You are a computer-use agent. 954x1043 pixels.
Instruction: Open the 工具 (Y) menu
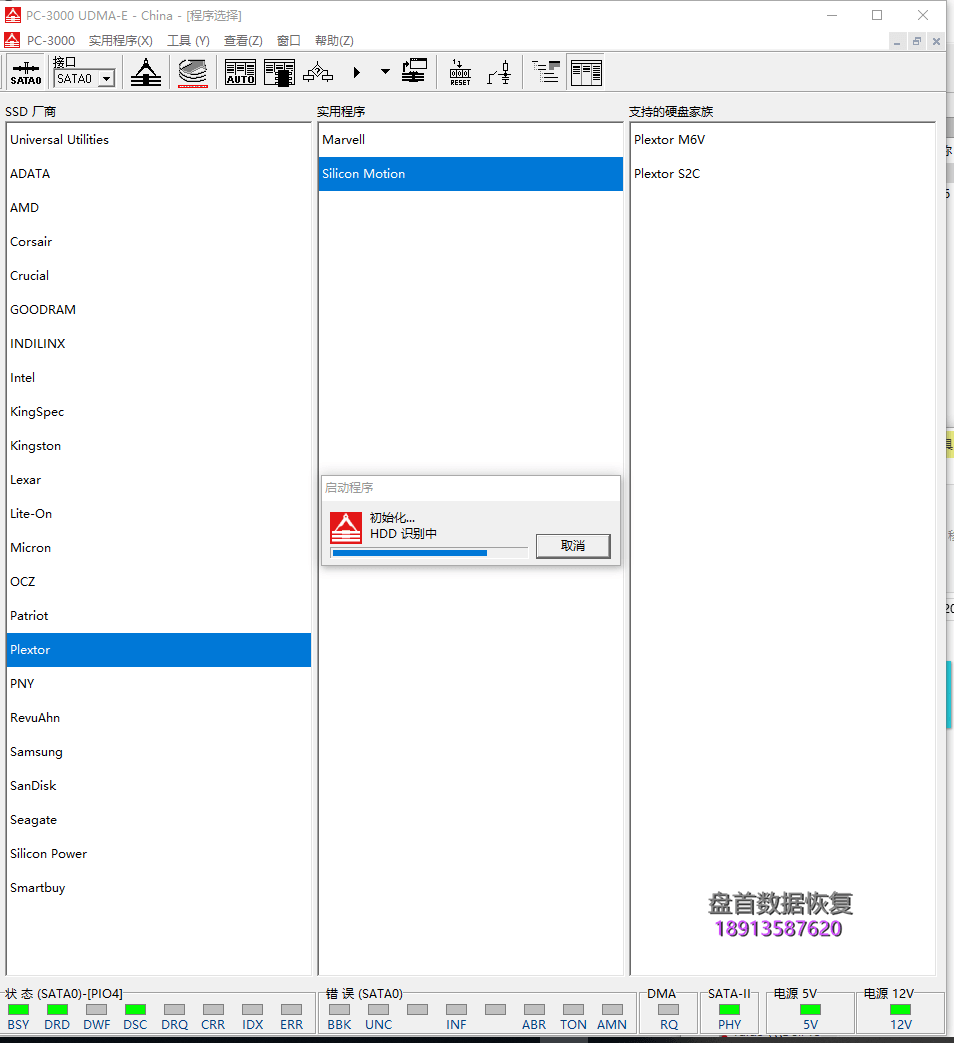pos(188,41)
